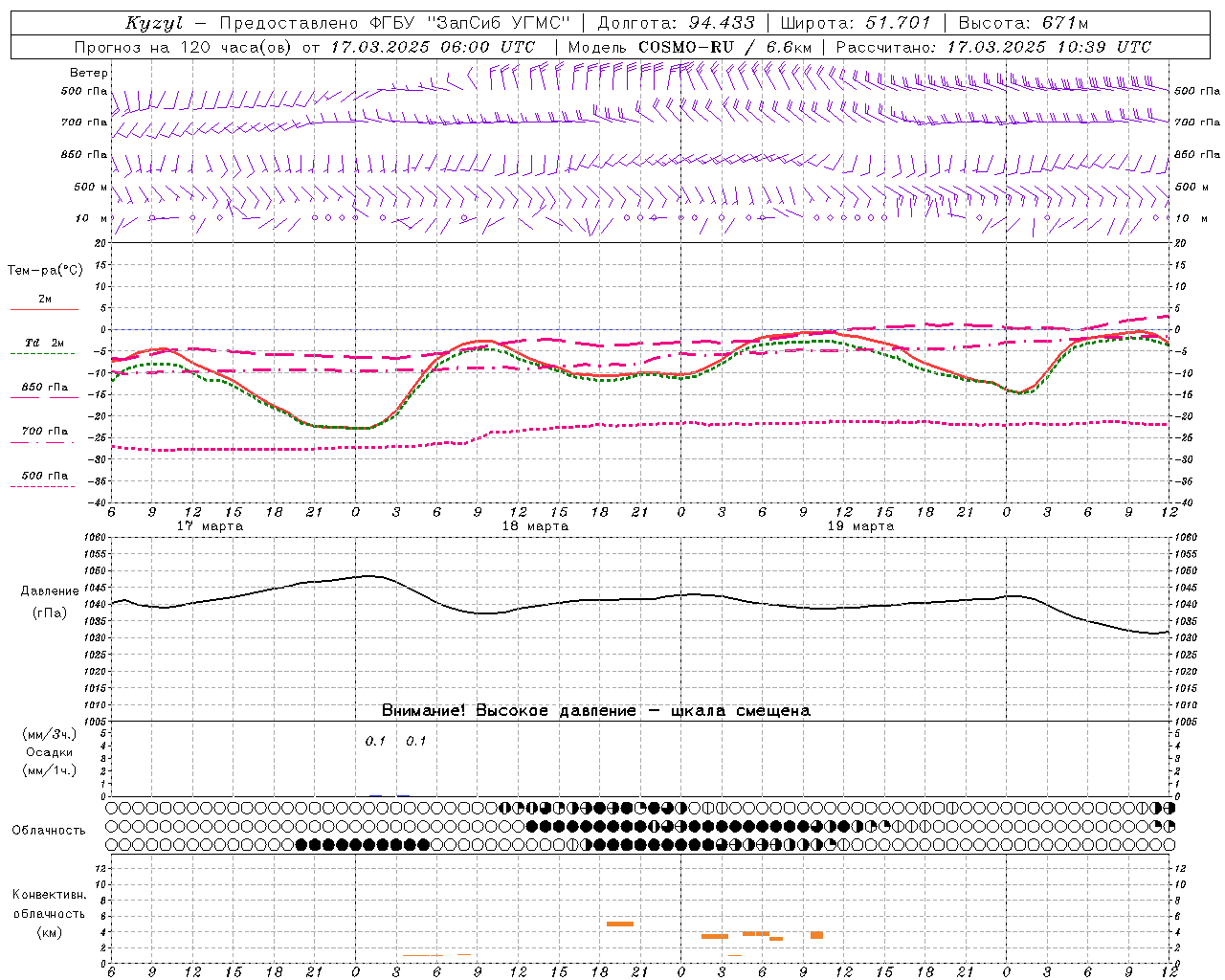
Task: Click the "18 марта" date label
Action: pyautogui.click(x=535, y=526)
